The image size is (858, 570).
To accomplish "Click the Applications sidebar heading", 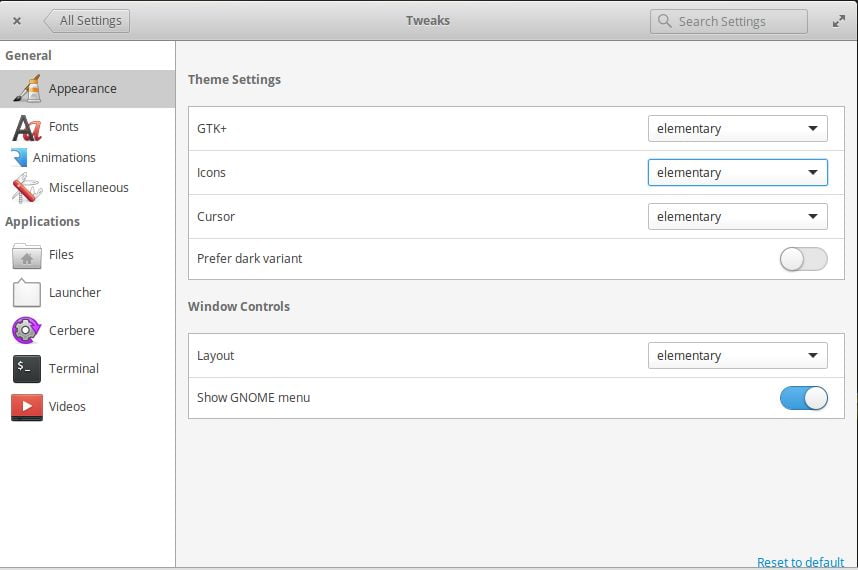I will 43,222.
